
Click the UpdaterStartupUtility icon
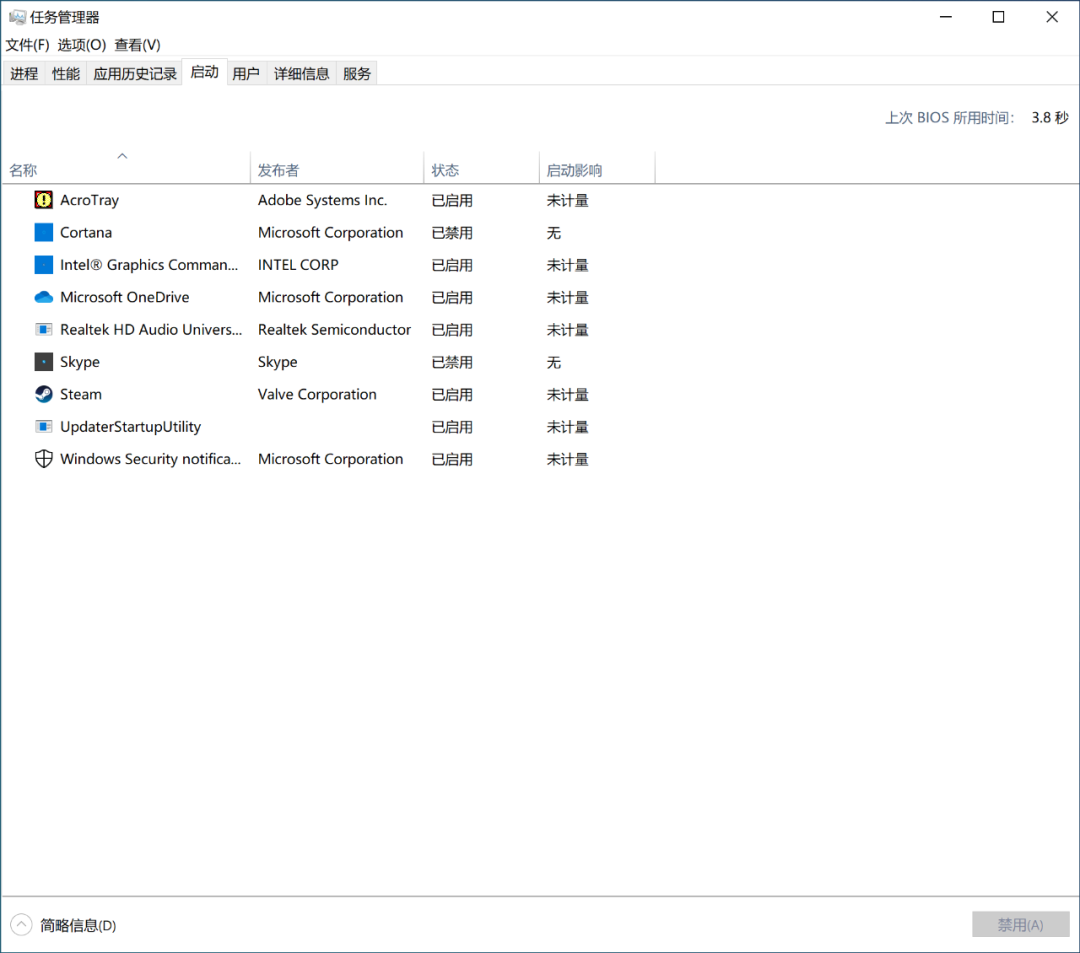click(x=43, y=426)
